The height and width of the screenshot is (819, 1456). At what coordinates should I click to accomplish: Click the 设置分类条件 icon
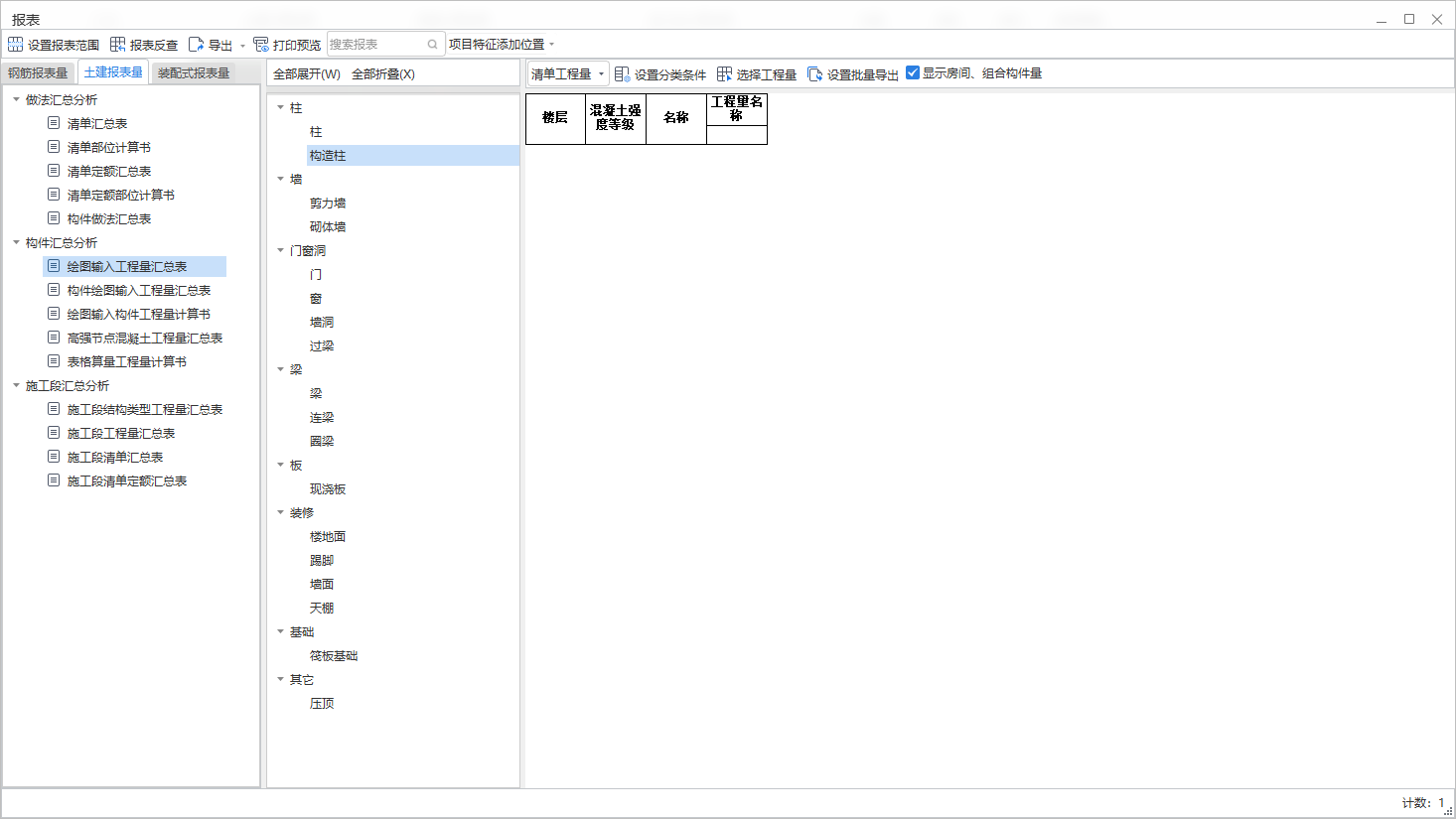pos(622,74)
